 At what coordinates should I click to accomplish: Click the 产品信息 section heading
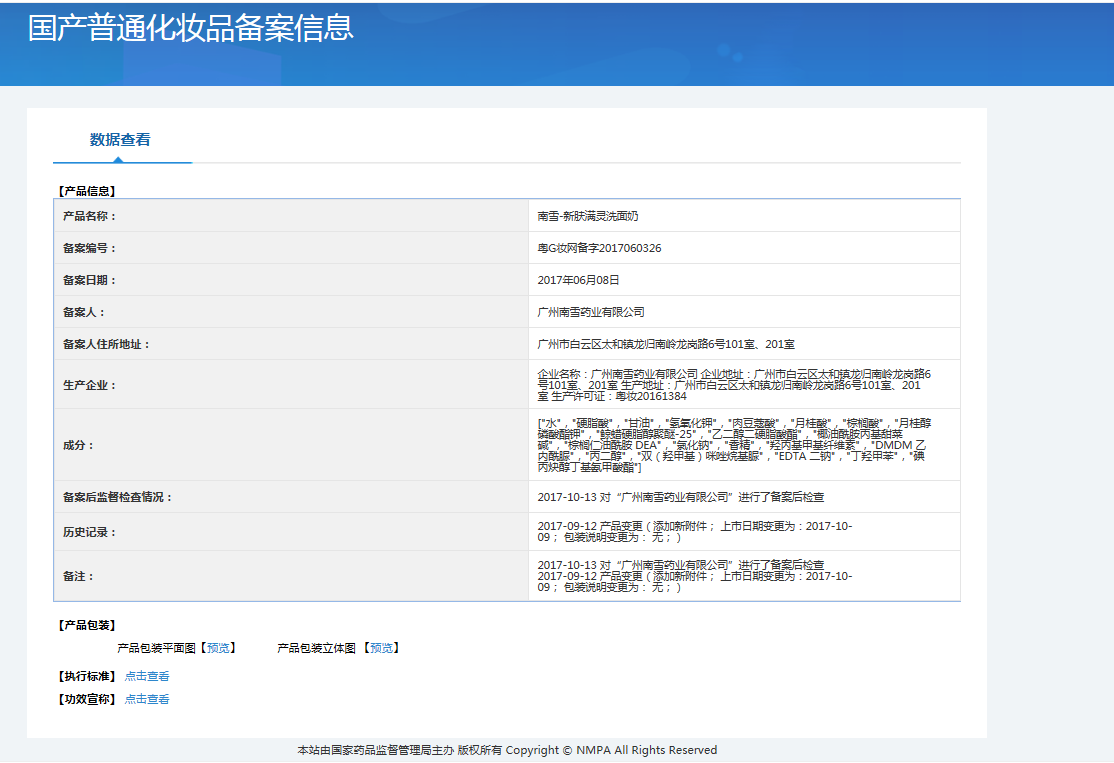click(x=87, y=191)
